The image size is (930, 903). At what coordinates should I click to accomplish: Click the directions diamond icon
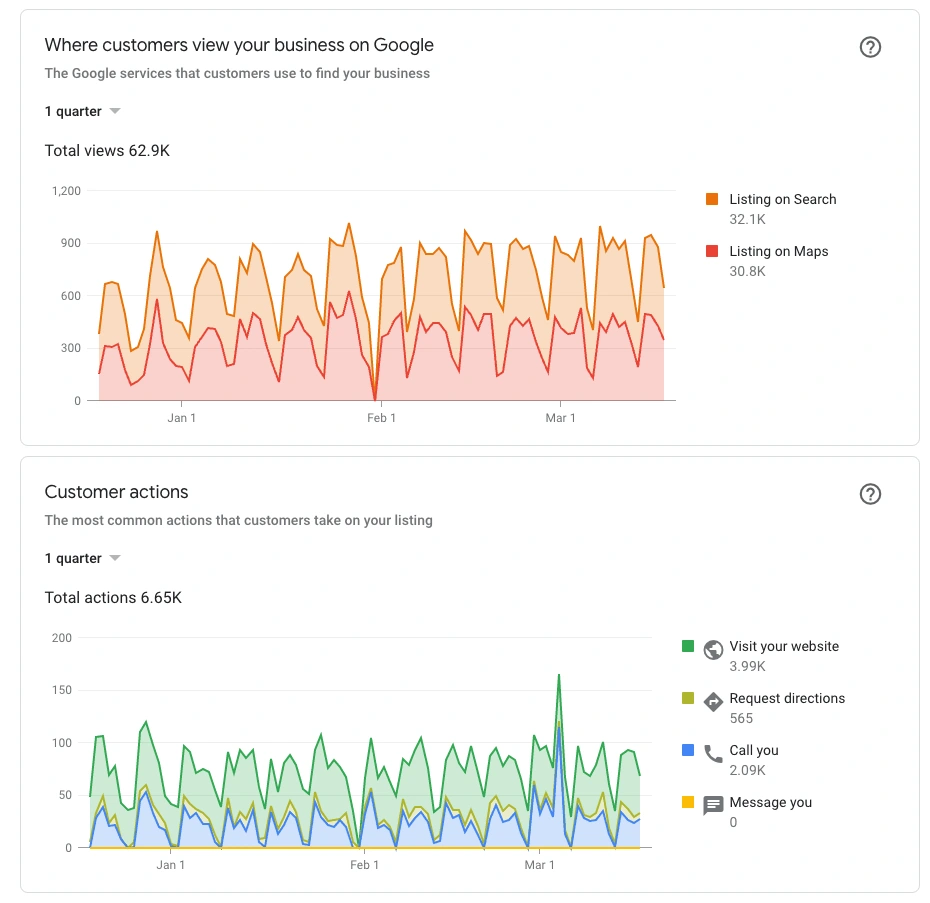713,702
